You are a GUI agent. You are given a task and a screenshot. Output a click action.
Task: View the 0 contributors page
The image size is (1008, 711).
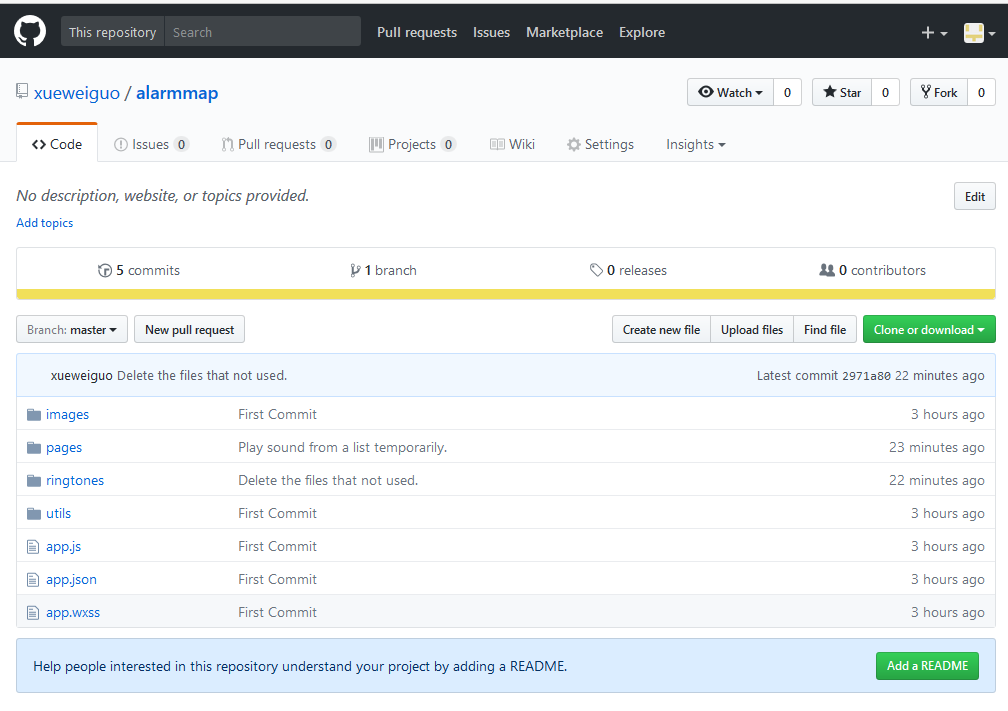[x=872, y=271]
